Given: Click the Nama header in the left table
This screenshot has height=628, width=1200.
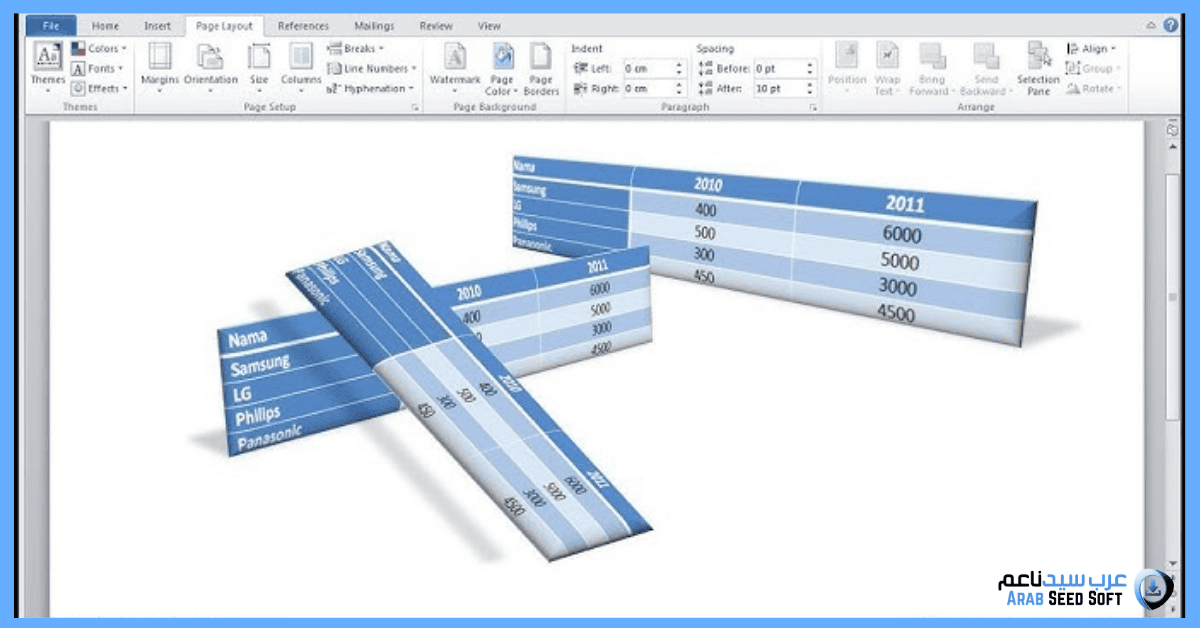Looking at the screenshot, I should [248, 339].
